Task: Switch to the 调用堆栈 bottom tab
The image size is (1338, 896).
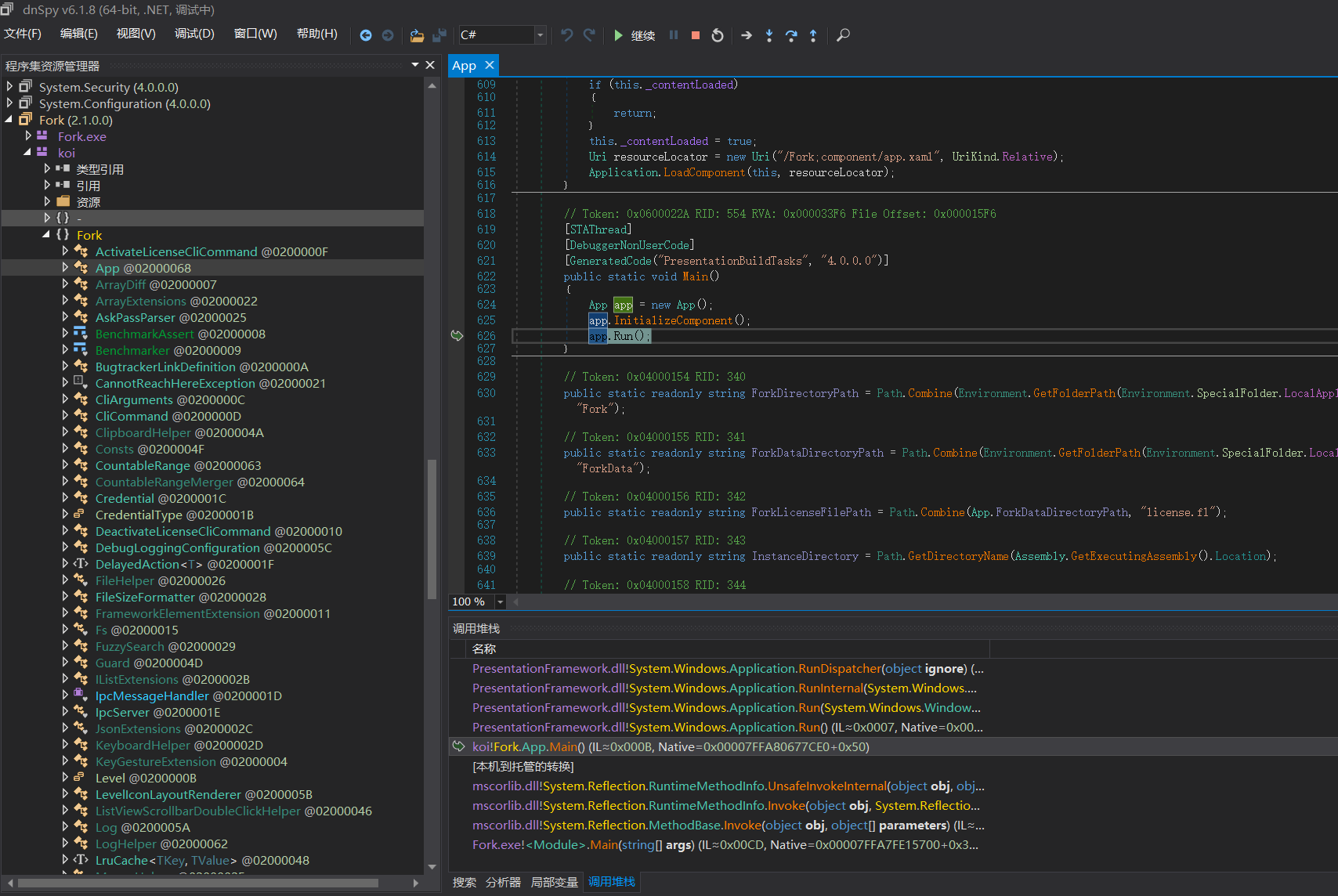Action: point(612,882)
